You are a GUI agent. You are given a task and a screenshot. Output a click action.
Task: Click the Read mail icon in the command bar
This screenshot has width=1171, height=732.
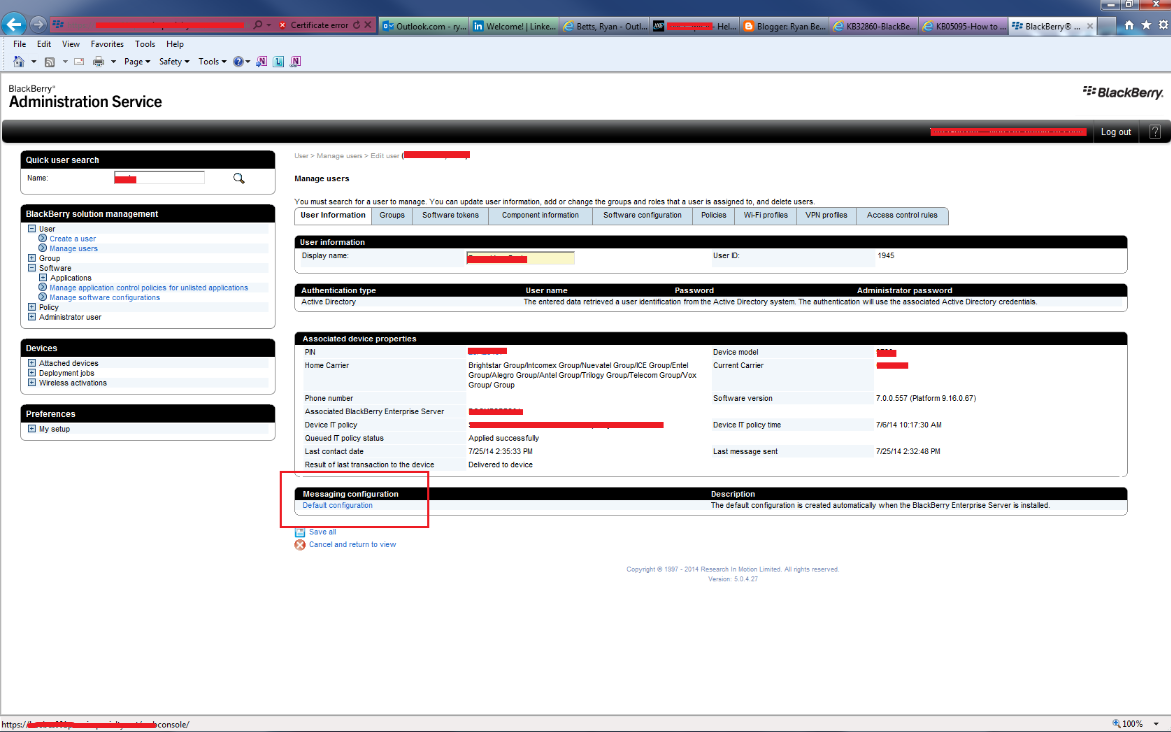(x=79, y=61)
